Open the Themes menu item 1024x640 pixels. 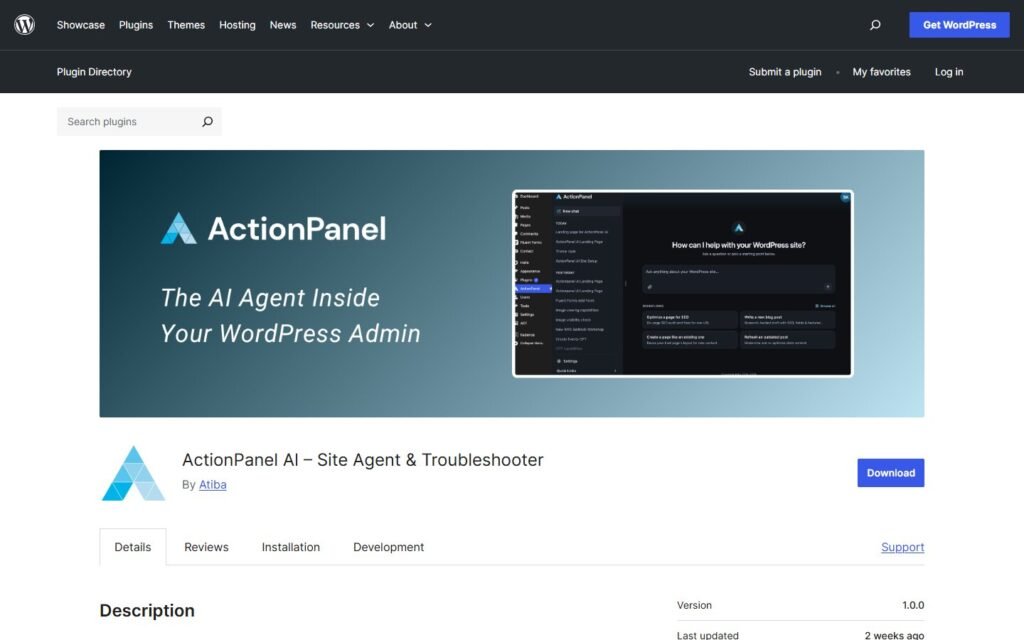186,25
